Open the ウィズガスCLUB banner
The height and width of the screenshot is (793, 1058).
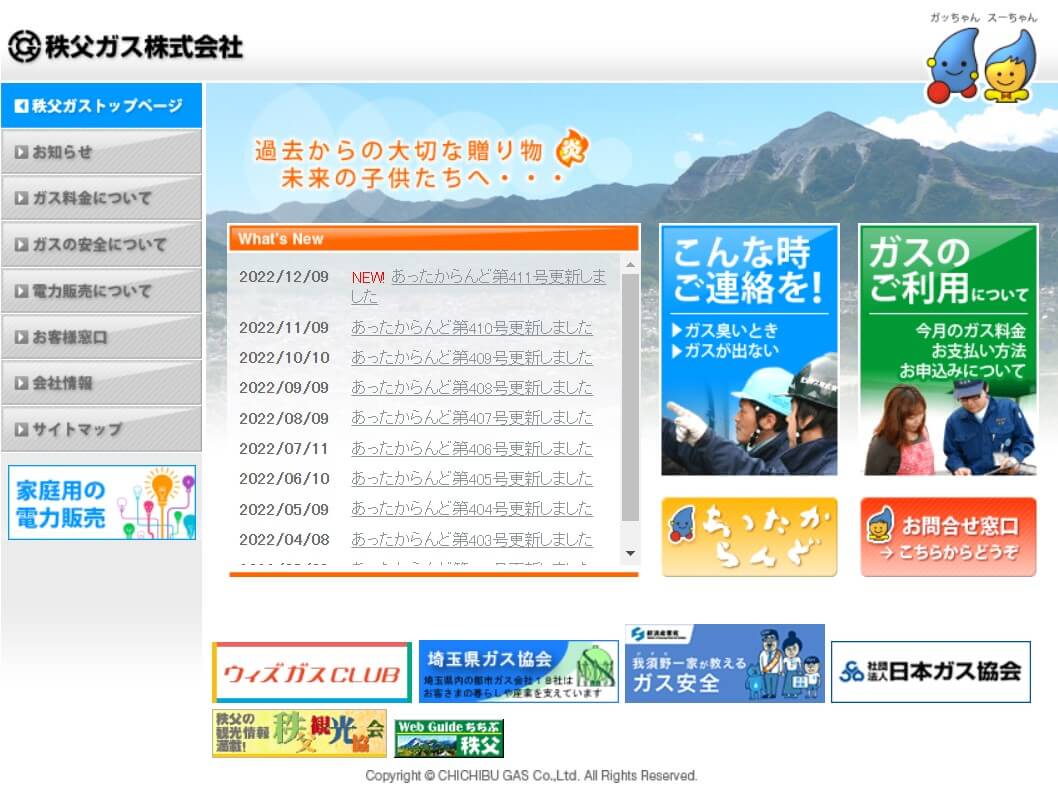point(310,668)
